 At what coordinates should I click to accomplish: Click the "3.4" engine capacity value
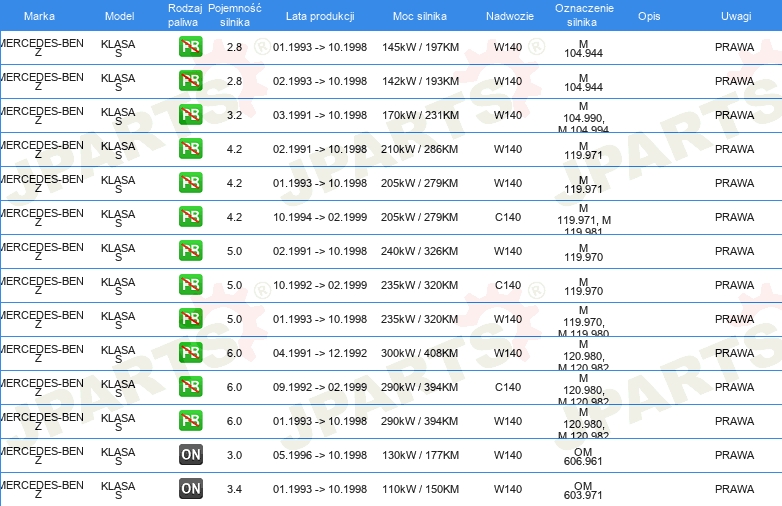(234, 489)
